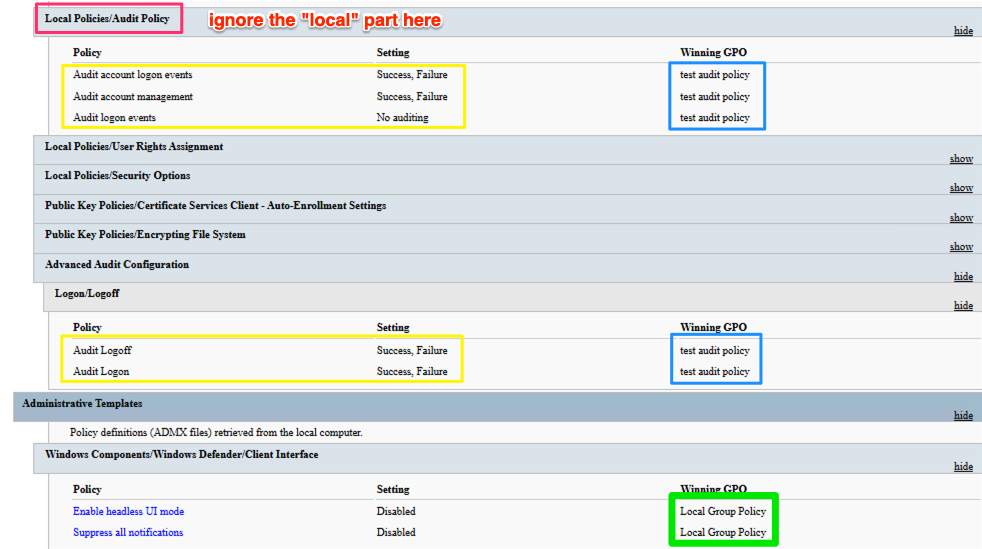Show Public Key Policies/Encrypting File System section
The image size is (982, 549).
pyautogui.click(x=961, y=247)
